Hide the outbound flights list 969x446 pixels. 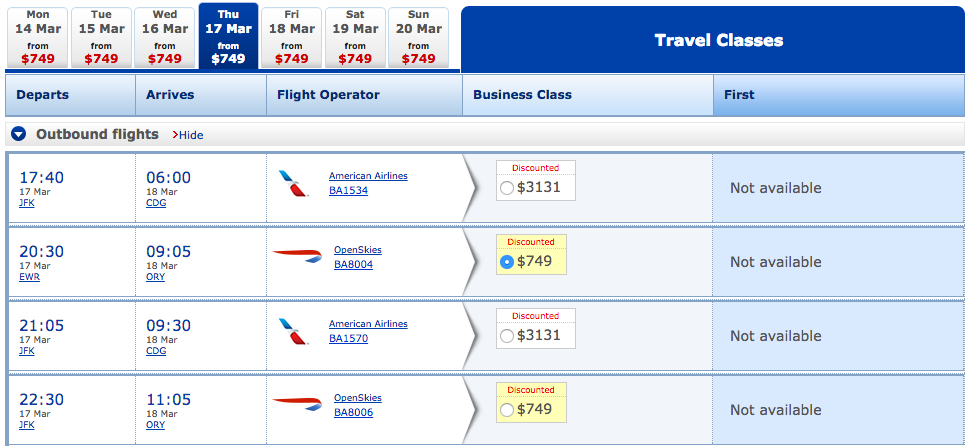click(190, 135)
